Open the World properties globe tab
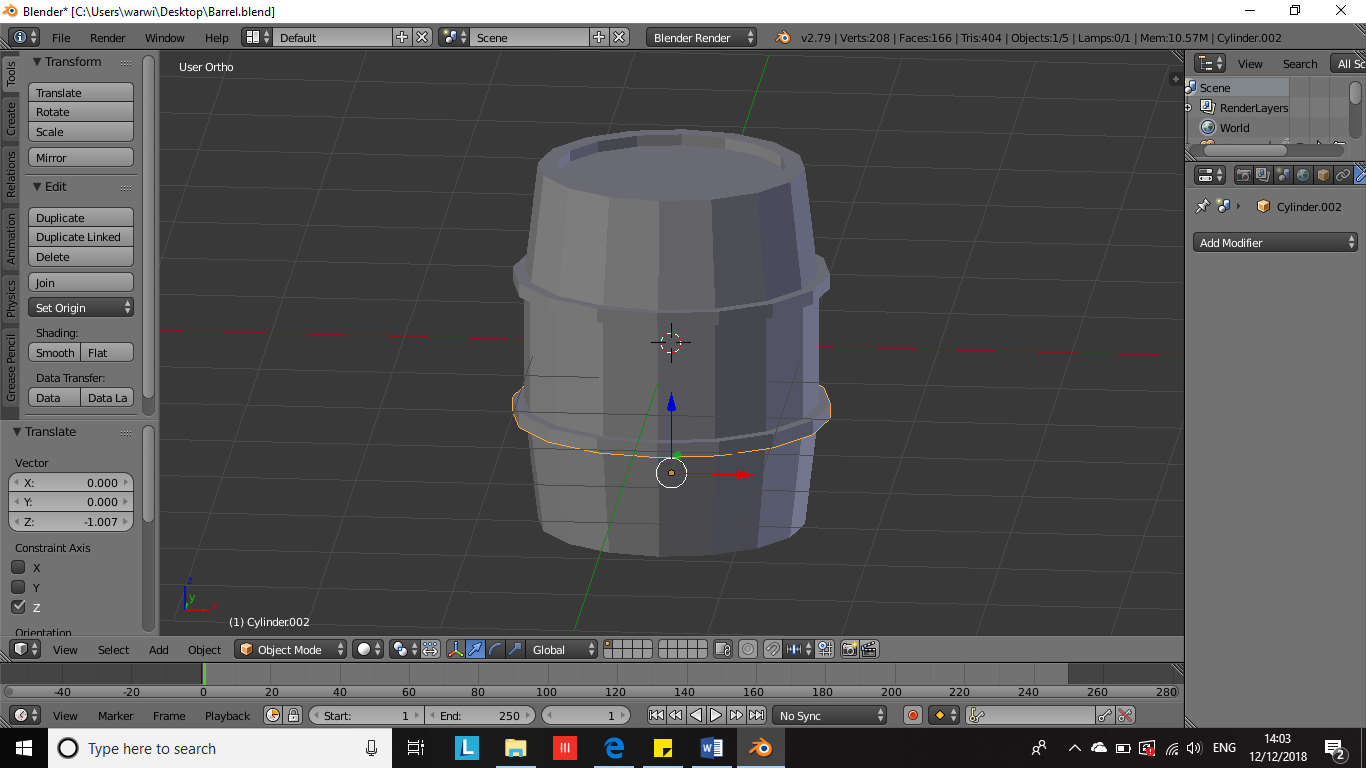This screenshot has height=768, width=1366. click(1303, 175)
